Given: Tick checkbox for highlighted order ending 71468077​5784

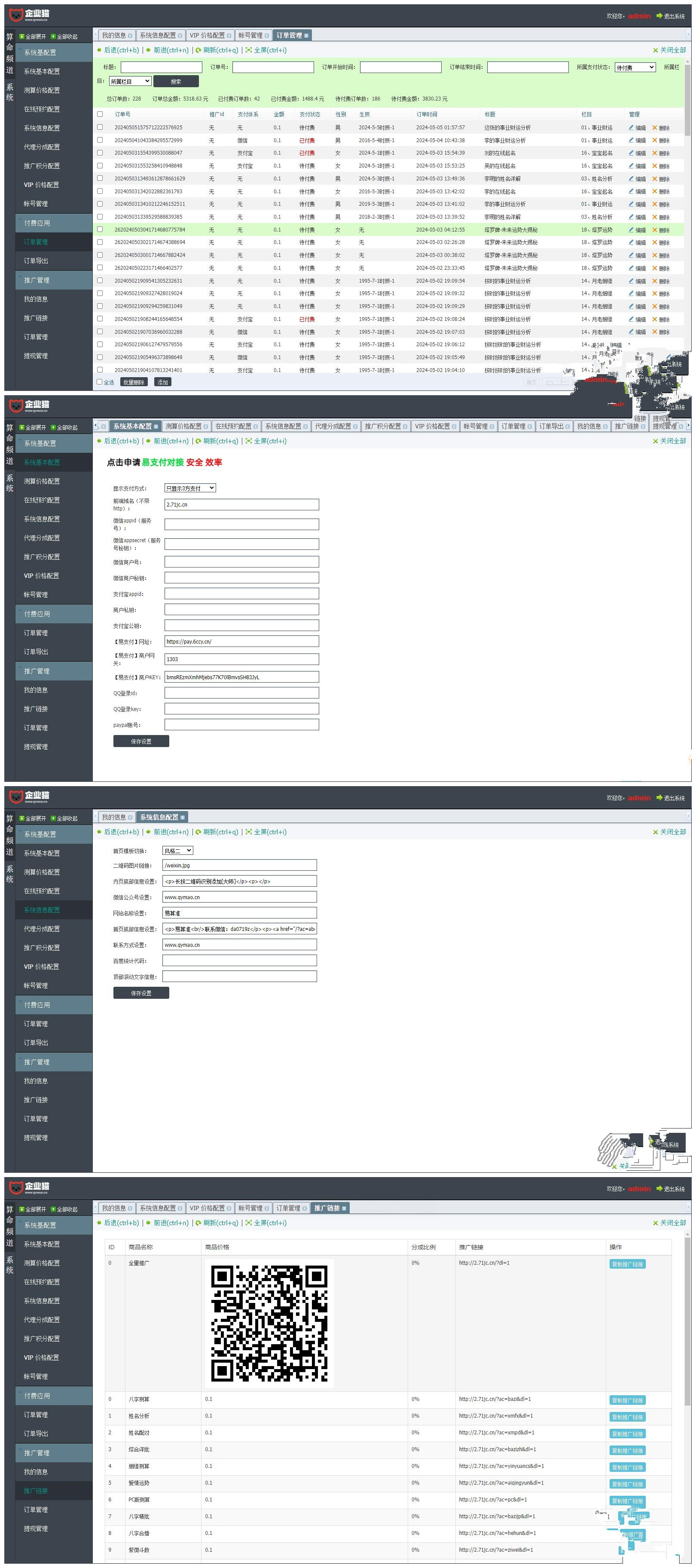Looking at the screenshot, I should coord(100,229).
